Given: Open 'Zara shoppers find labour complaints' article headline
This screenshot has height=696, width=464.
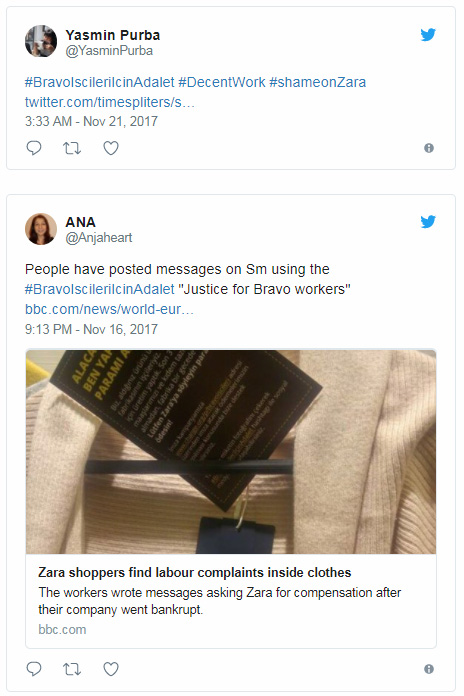Looking at the screenshot, I should [x=194, y=573].
